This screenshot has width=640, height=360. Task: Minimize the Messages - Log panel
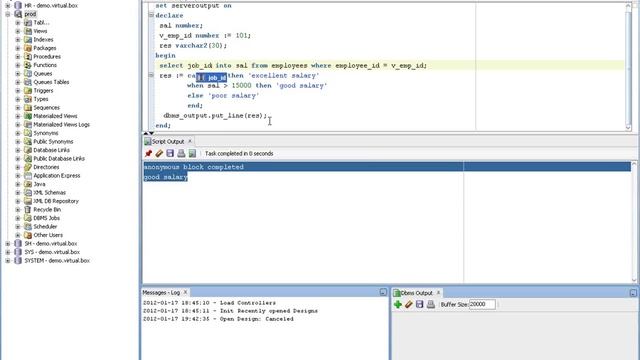click(x=383, y=292)
